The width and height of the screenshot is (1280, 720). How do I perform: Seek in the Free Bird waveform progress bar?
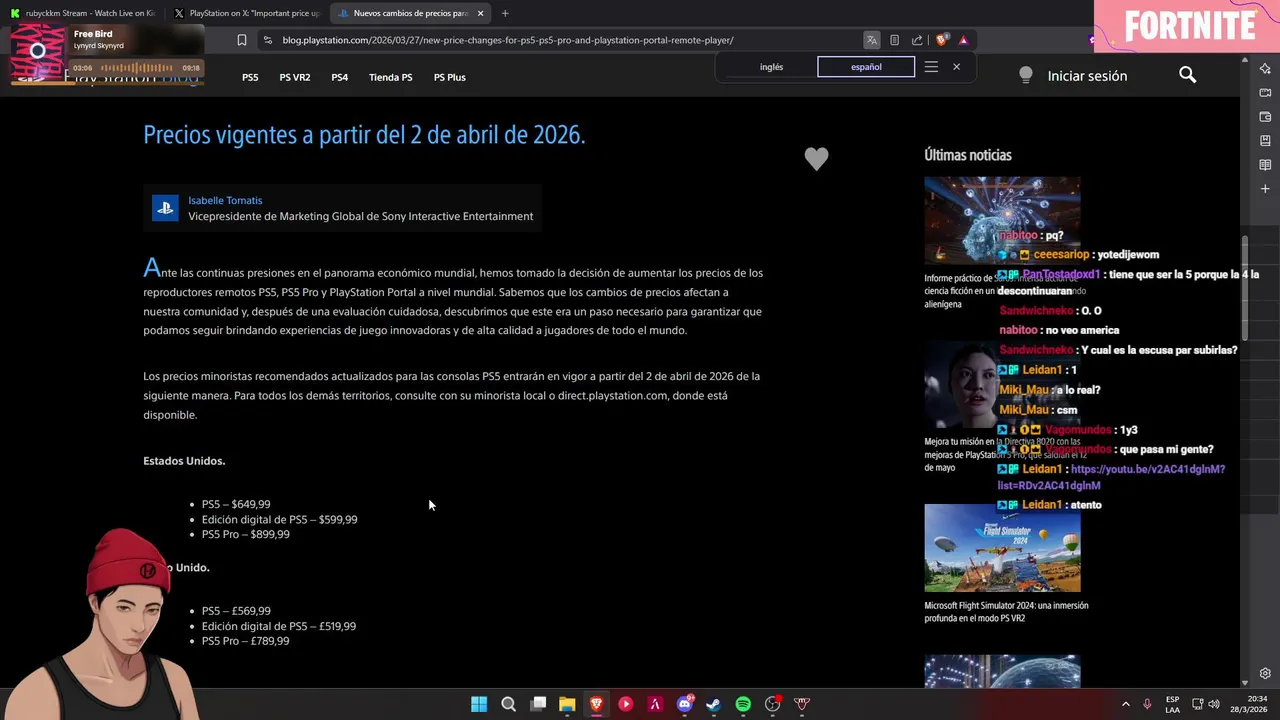(136, 68)
